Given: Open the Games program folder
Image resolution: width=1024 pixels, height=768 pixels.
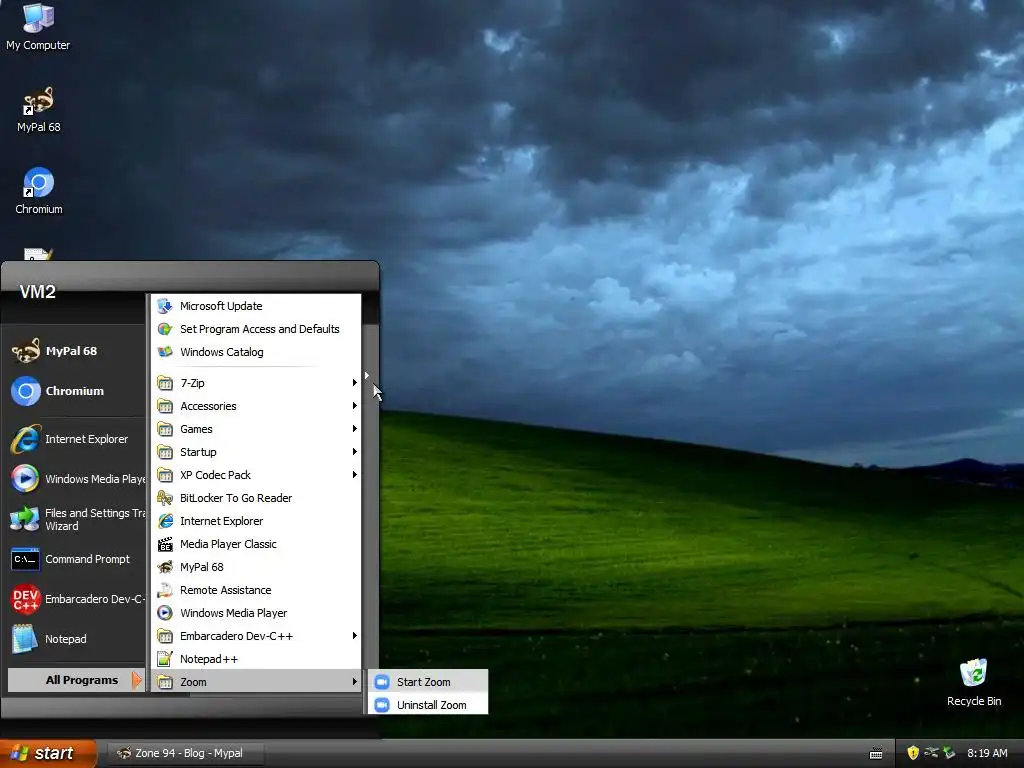Looking at the screenshot, I should (x=256, y=429).
